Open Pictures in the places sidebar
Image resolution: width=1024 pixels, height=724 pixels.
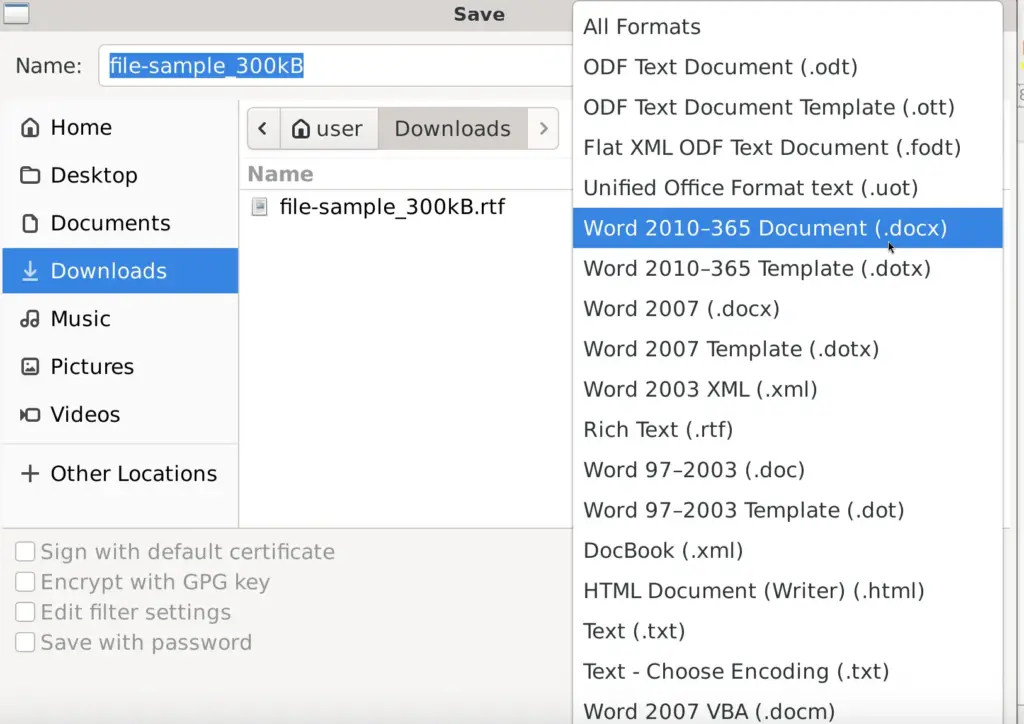point(120,366)
